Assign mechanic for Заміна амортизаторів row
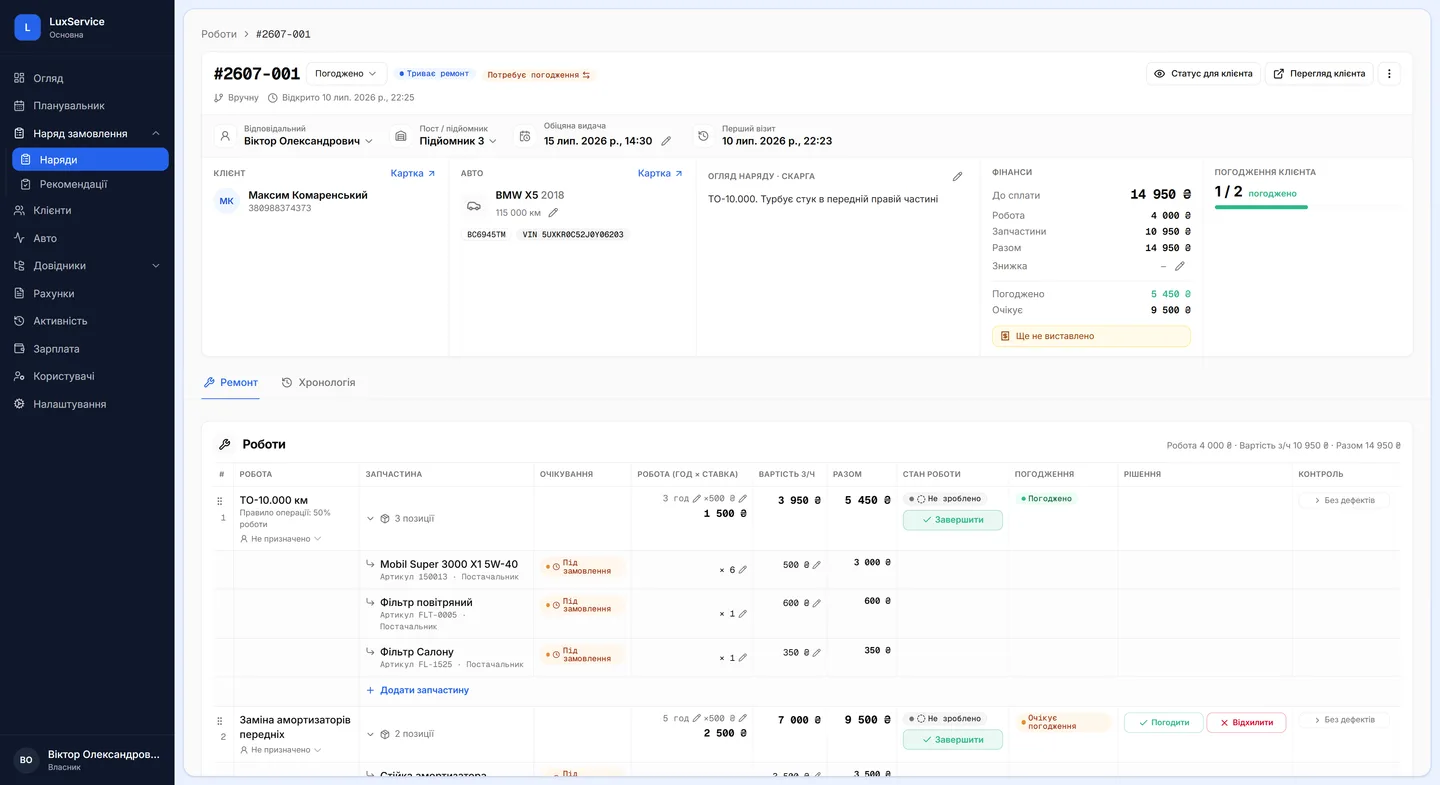The width and height of the screenshot is (1440, 785). 281,750
